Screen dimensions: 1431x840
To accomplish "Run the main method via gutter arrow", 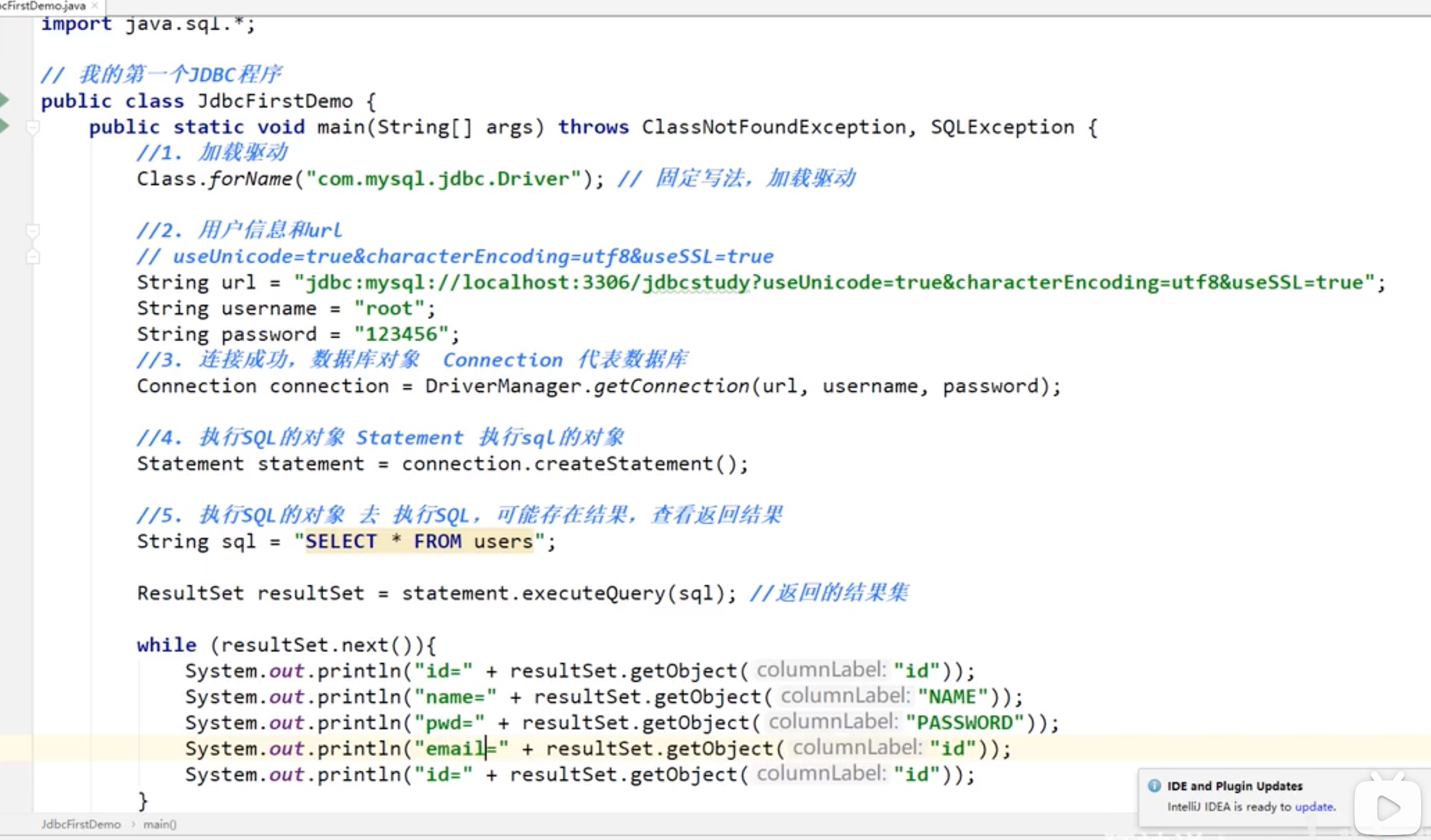I will pos(4,126).
